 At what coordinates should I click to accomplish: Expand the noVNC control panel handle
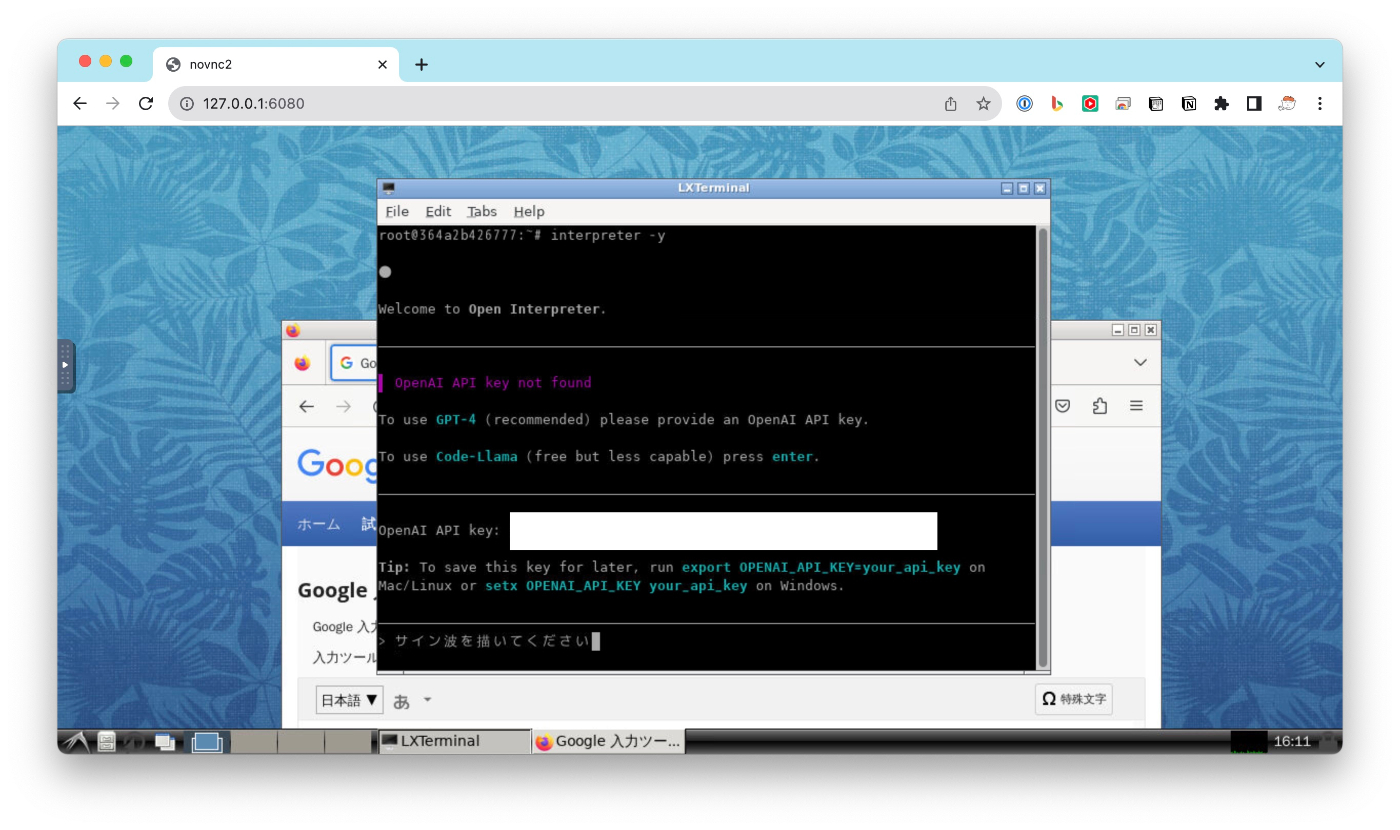point(66,366)
